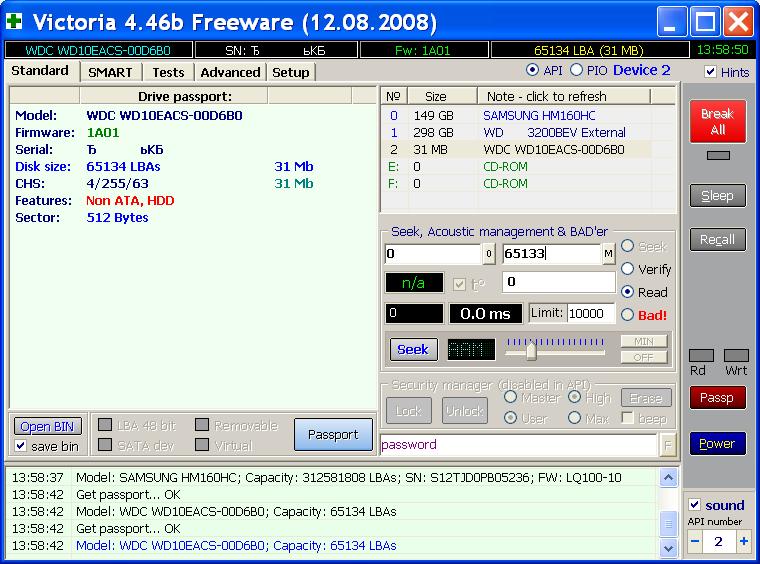Increase API number with plus button
This screenshot has width=760, height=564.
click(743, 542)
